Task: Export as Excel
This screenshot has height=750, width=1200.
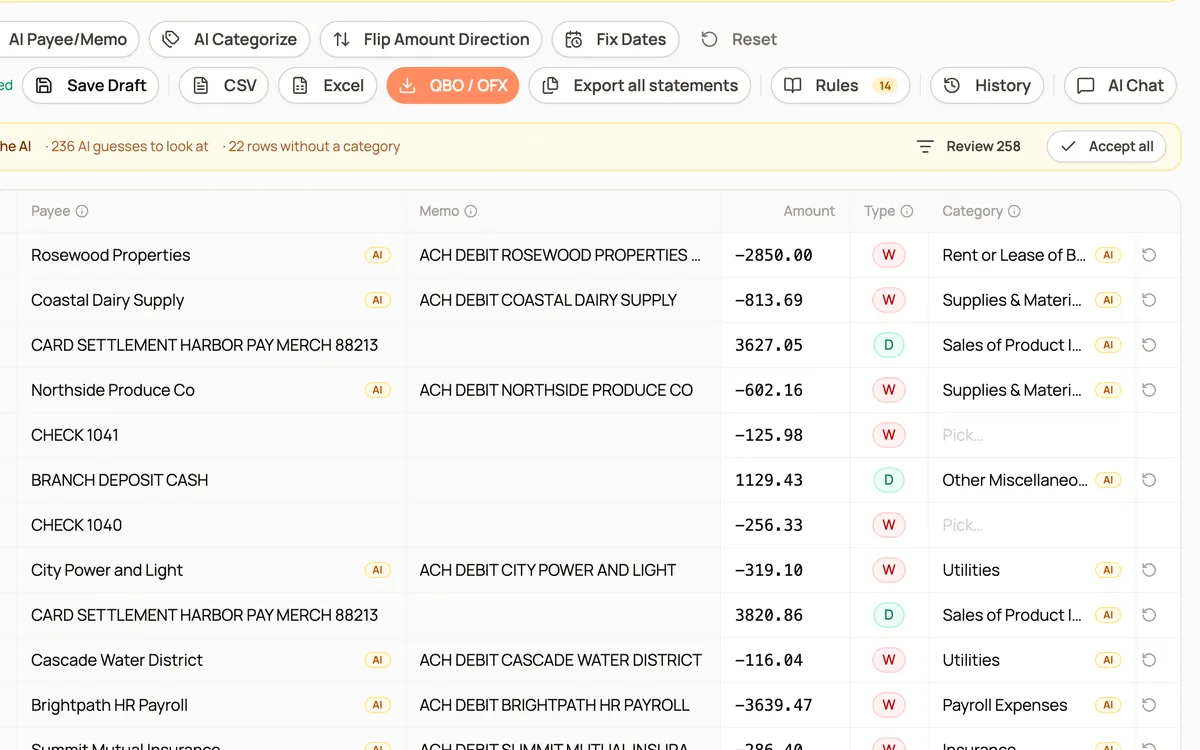Action: tap(328, 85)
